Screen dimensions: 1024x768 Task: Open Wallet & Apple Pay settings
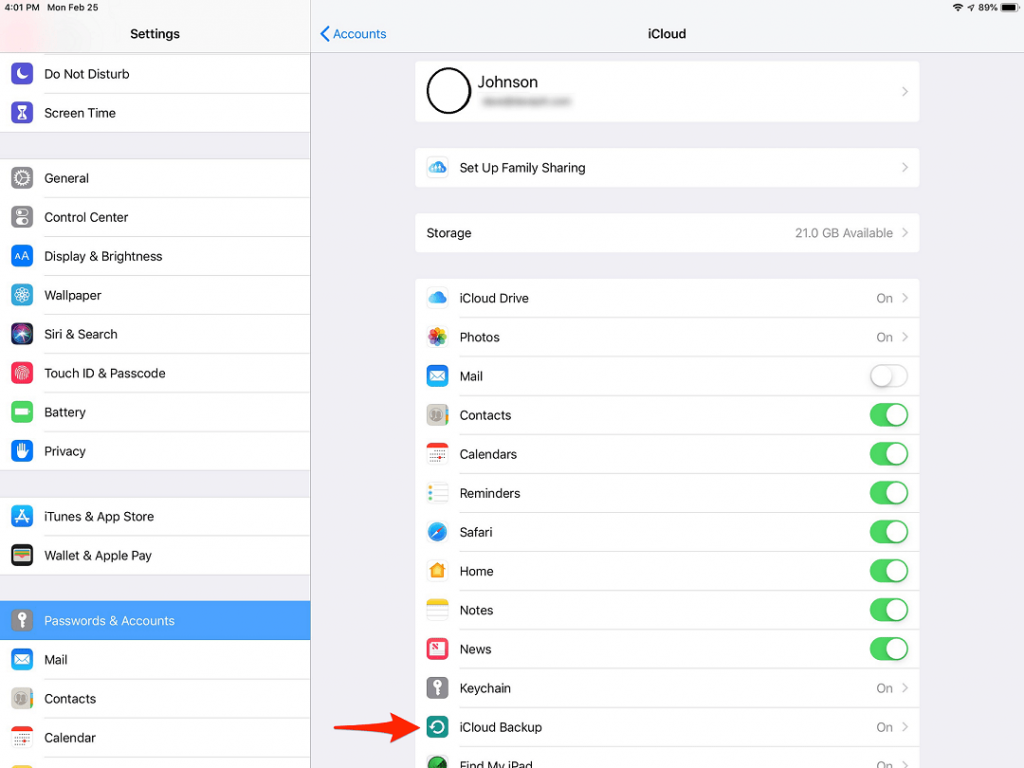(155, 555)
